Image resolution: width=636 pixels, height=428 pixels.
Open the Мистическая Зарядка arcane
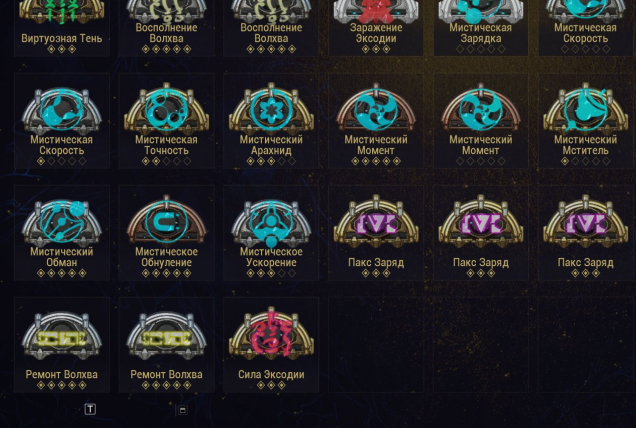481,11
